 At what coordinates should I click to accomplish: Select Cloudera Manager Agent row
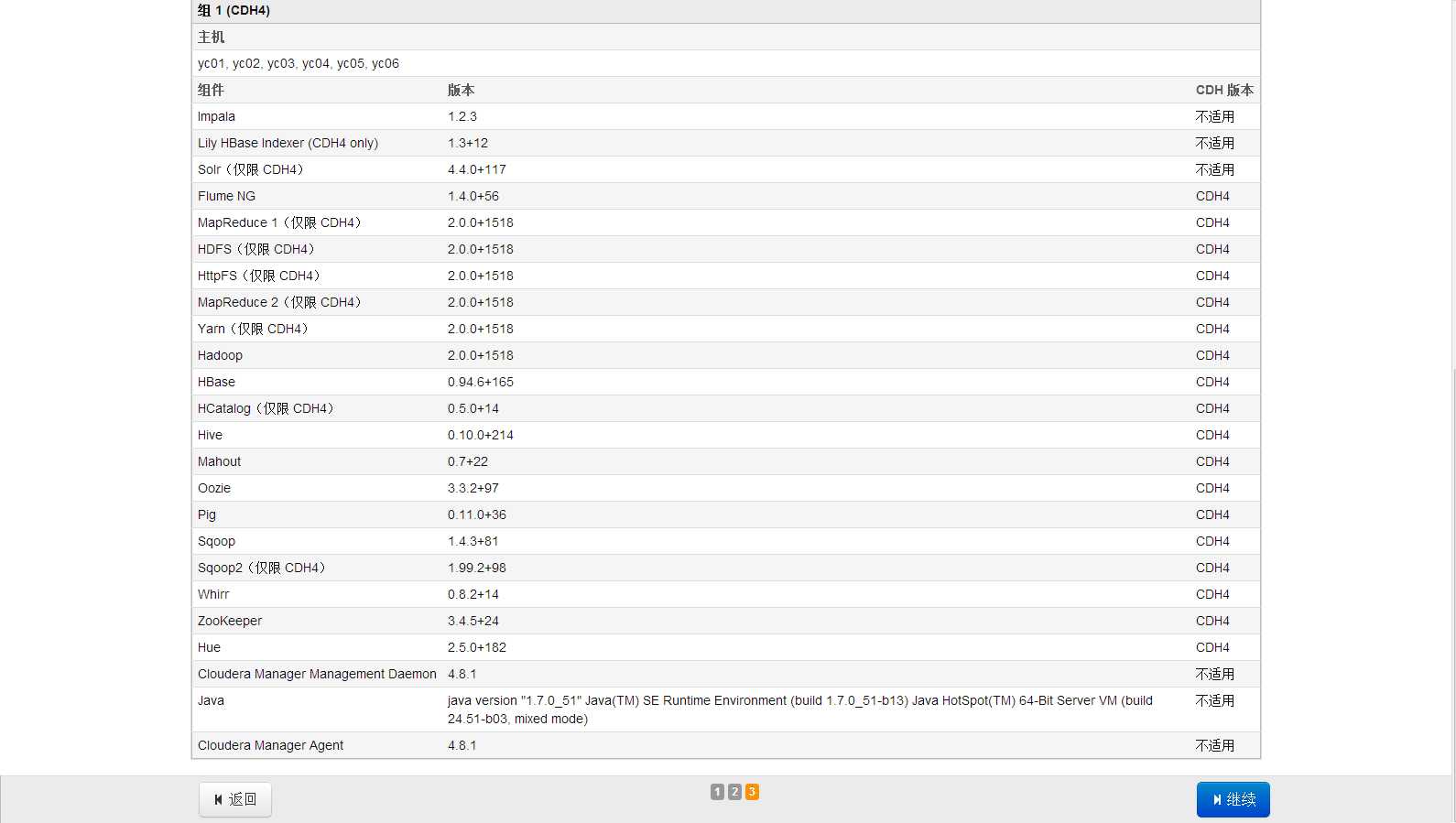pos(726,745)
